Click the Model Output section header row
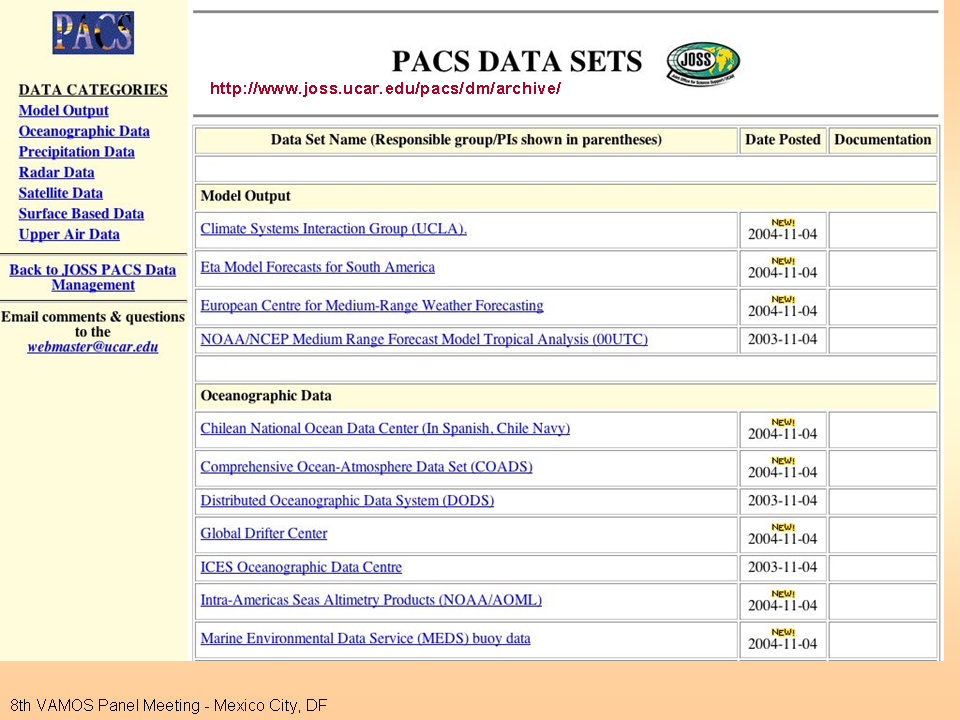This screenshot has height=720, width=960. (566, 197)
